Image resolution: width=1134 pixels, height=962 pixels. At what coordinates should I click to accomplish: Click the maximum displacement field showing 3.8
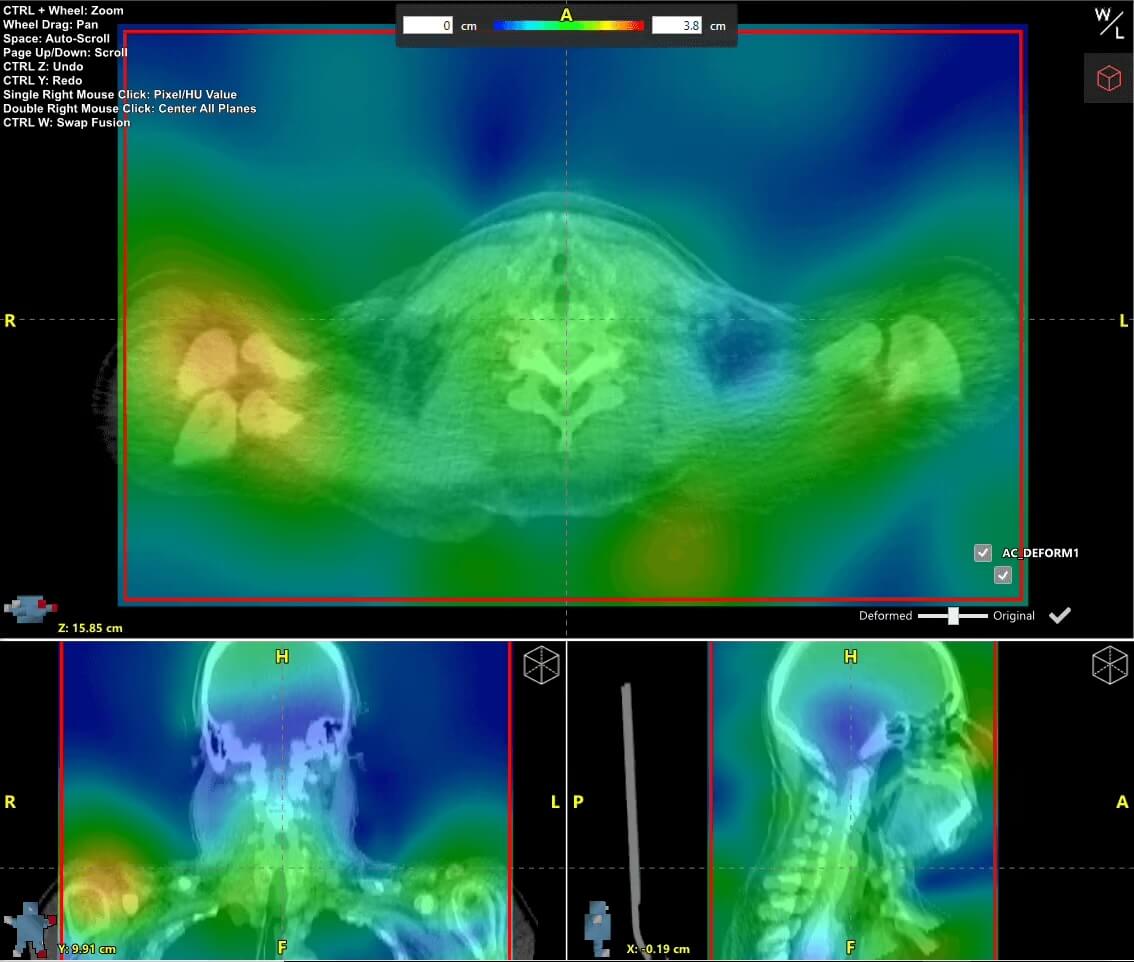tap(677, 26)
